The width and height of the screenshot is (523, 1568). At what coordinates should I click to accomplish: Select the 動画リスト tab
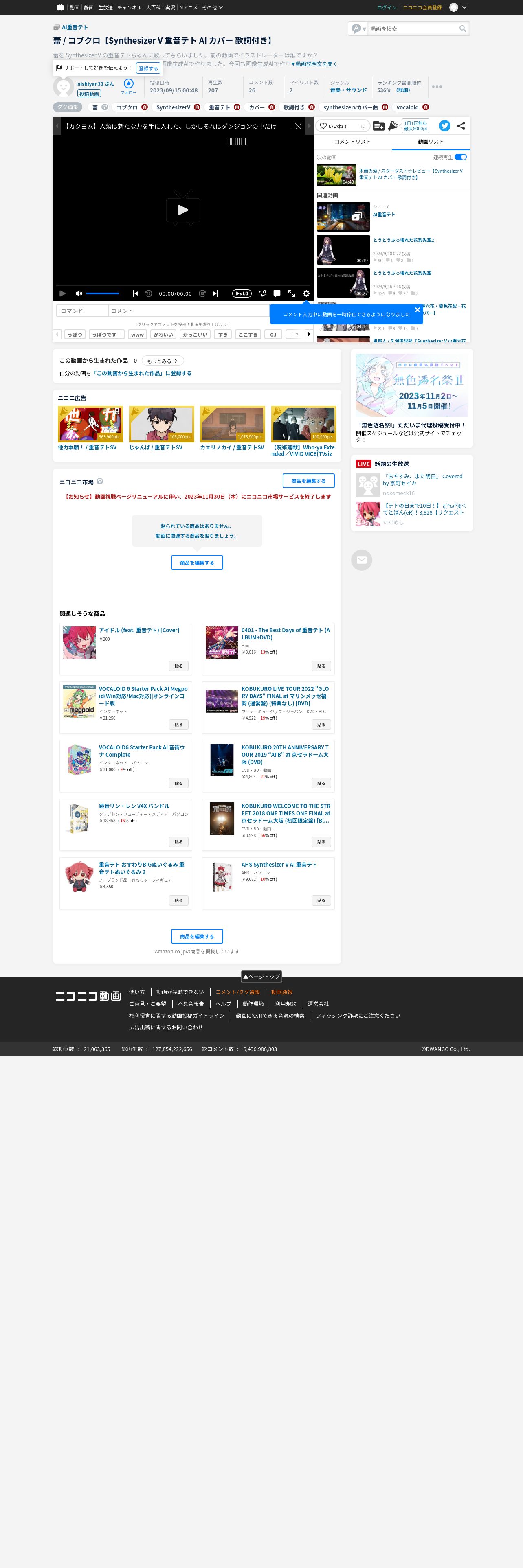[431, 142]
